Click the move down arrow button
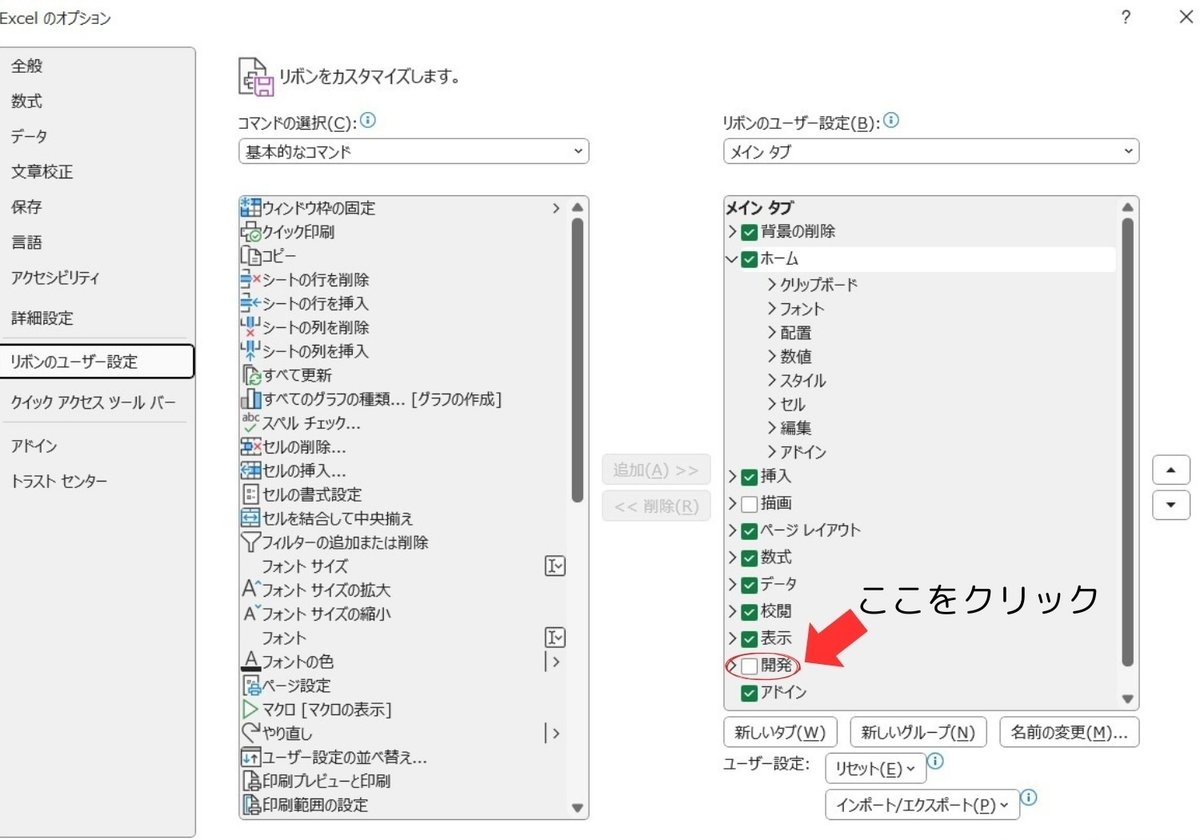The height and width of the screenshot is (840, 1200). tap(1171, 506)
